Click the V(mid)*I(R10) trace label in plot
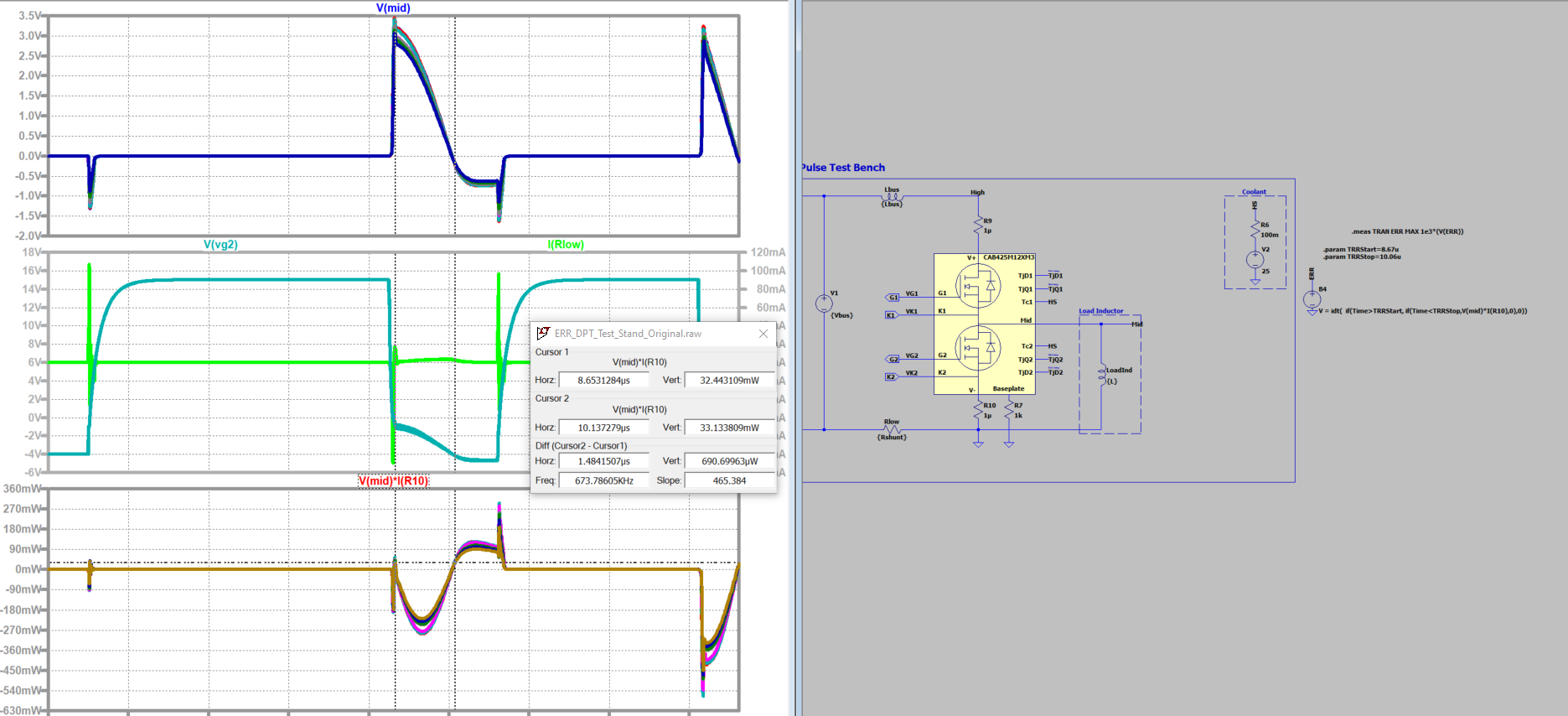Image resolution: width=1568 pixels, height=716 pixels. pos(394,480)
